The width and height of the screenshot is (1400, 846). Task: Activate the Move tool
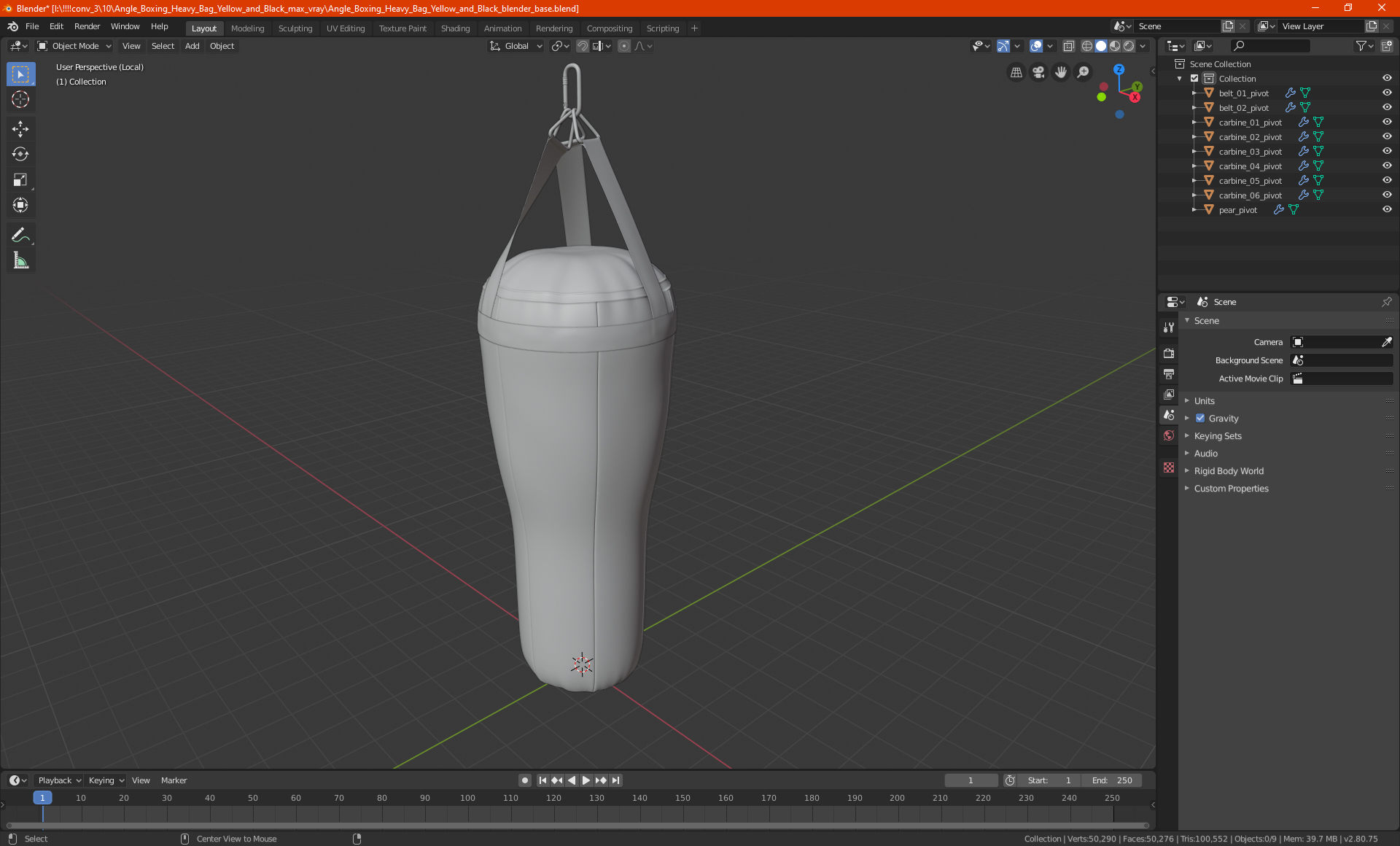pos(20,129)
